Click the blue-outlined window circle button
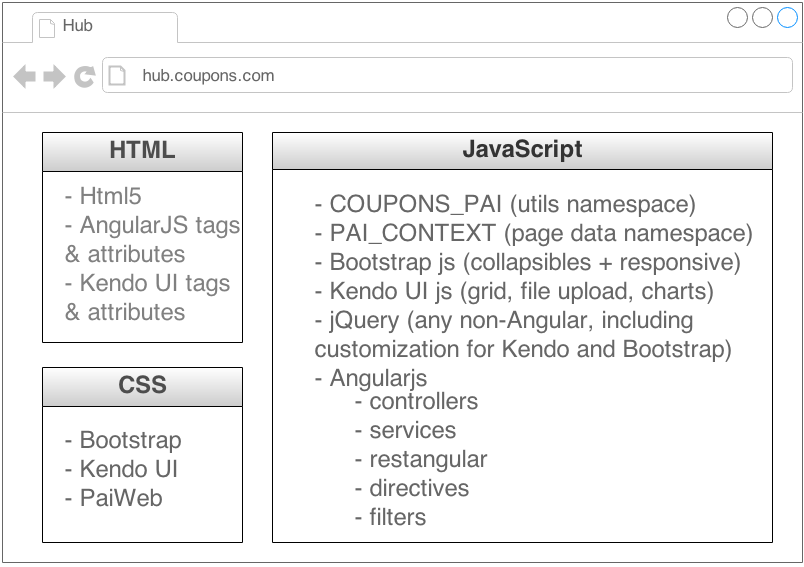The image size is (804, 567). [787, 17]
